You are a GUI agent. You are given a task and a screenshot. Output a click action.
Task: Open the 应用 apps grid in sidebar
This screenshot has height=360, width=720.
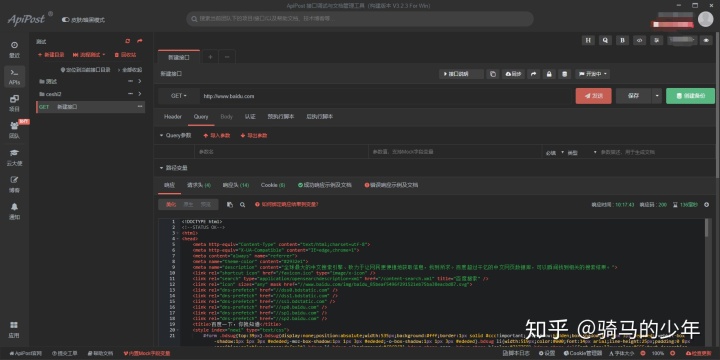pos(14,329)
